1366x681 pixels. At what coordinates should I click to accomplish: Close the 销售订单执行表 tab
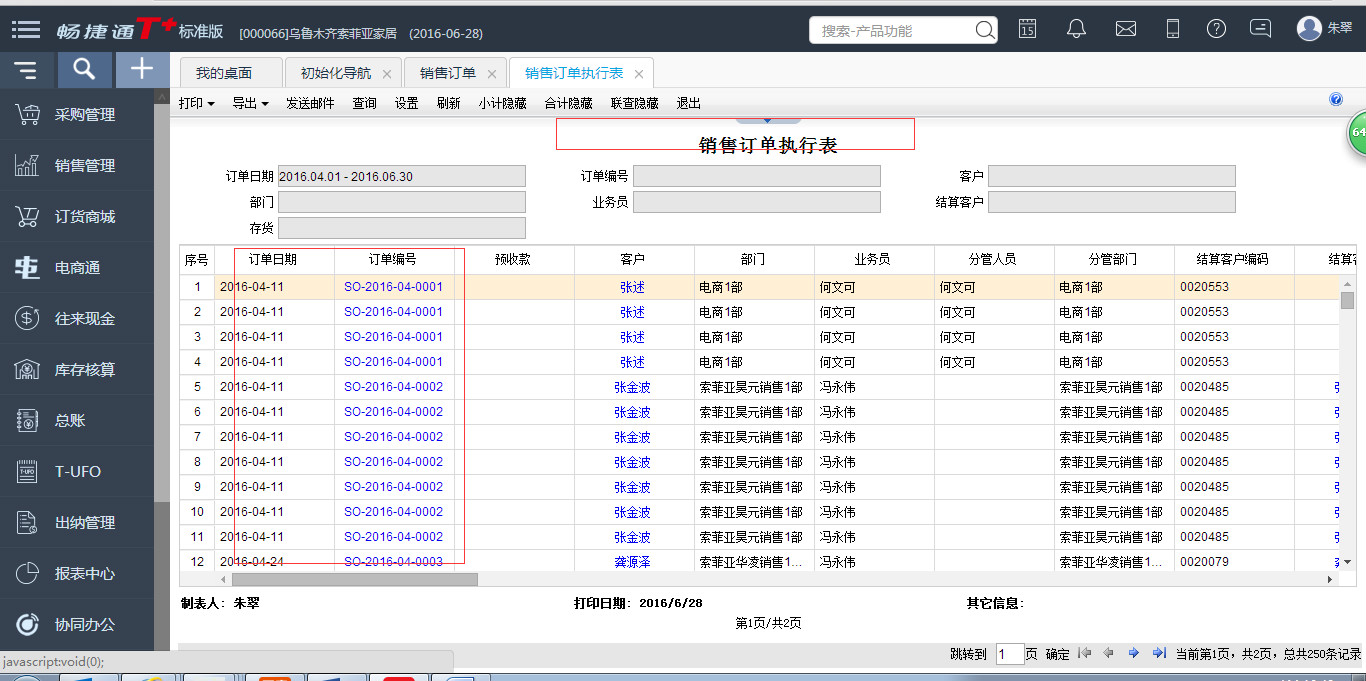pyautogui.click(x=639, y=74)
